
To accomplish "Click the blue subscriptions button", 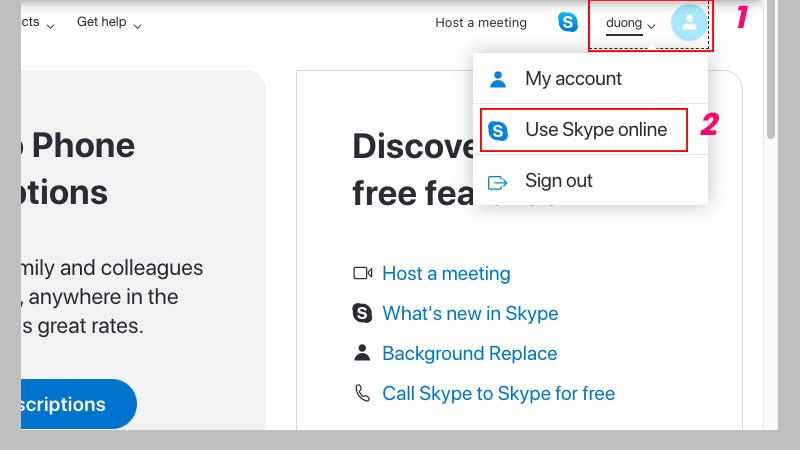I will point(79,404).
